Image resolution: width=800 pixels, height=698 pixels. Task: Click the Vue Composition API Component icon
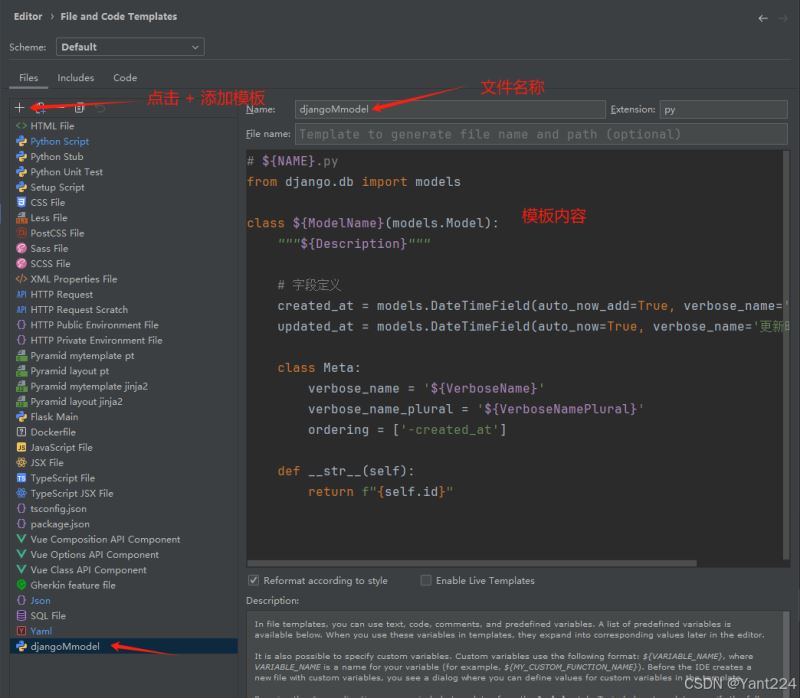tap(21, 539)
